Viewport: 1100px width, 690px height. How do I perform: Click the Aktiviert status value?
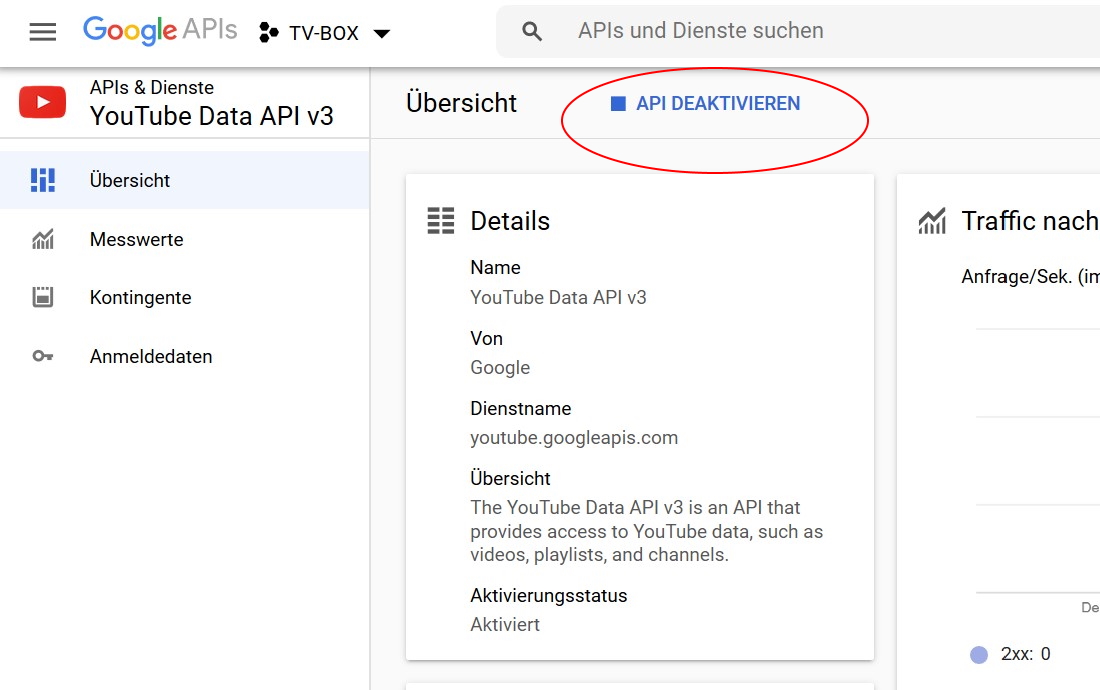pyautogui.click(x=505, y=624)
